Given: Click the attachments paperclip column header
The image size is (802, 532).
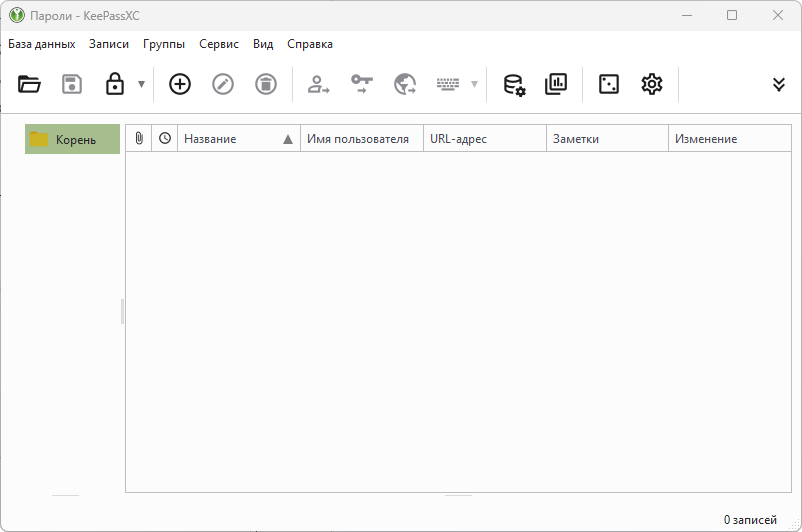Looking at the screenshot, I should 139,139.
